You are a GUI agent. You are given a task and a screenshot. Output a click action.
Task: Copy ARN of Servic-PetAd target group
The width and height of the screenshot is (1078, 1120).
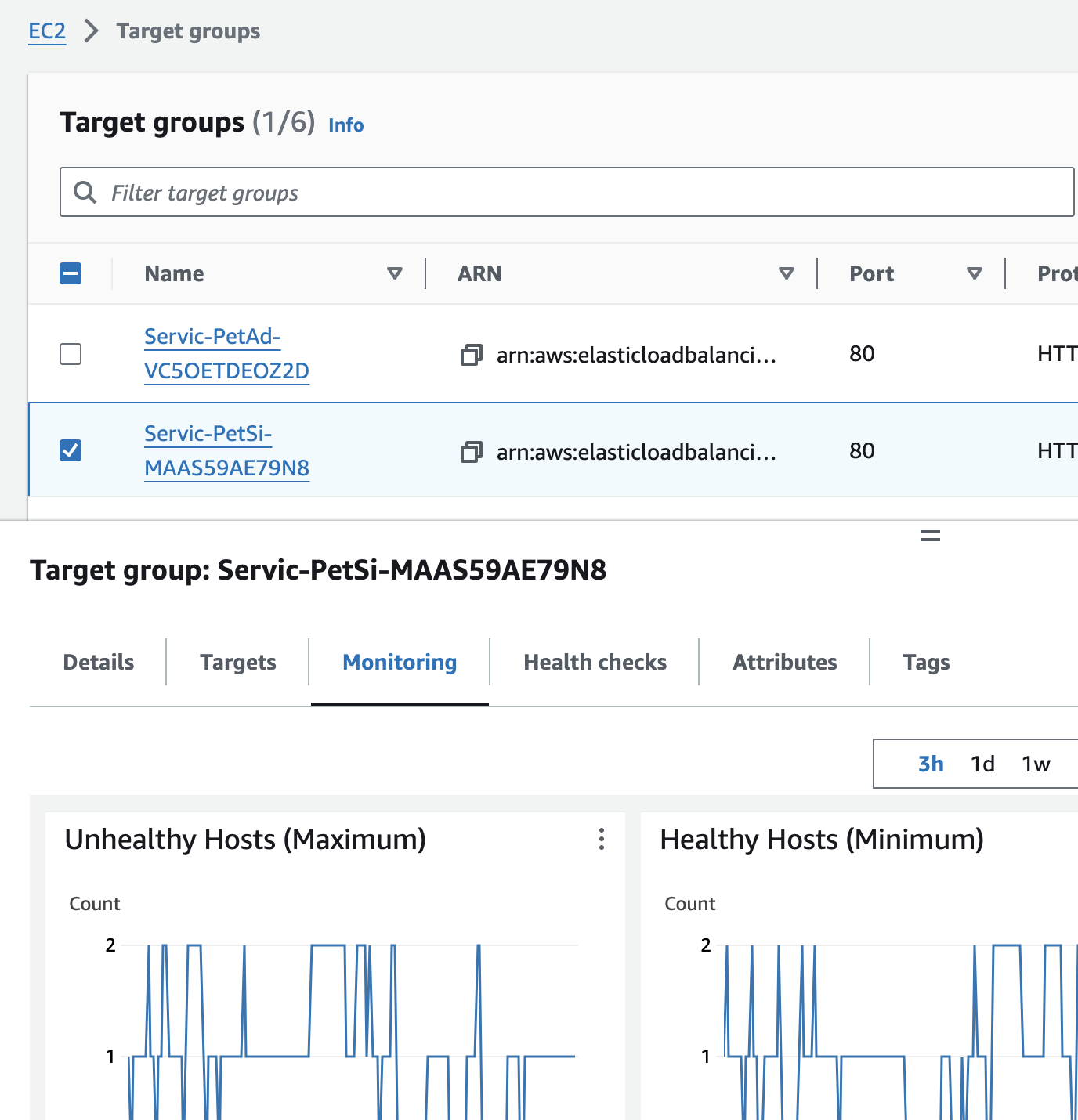click(x=471, y=355)
